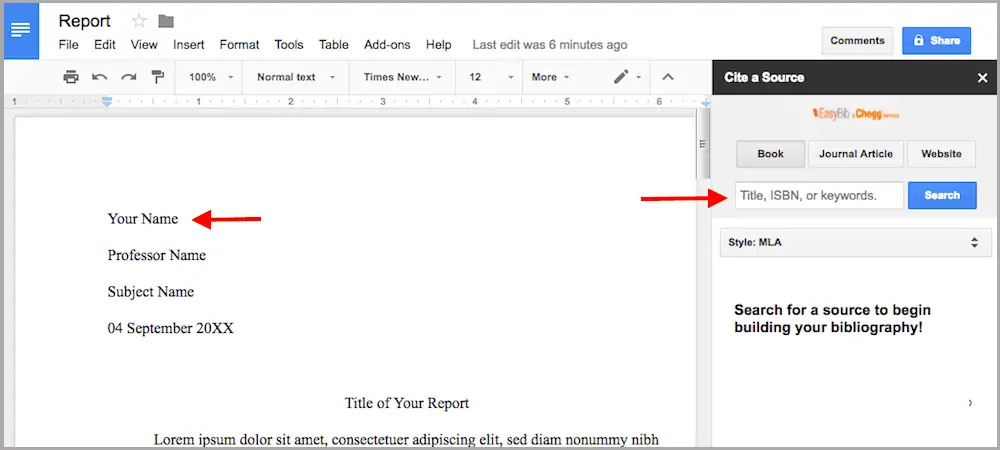This screenshot has height=450, width=1000.
Task: Choose Website source type
Action: 941,154
